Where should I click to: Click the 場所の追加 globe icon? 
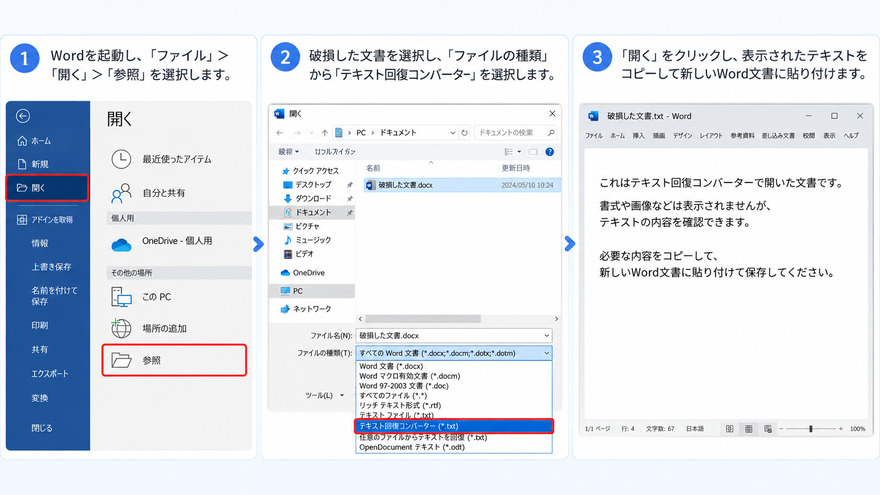point(121,328)
